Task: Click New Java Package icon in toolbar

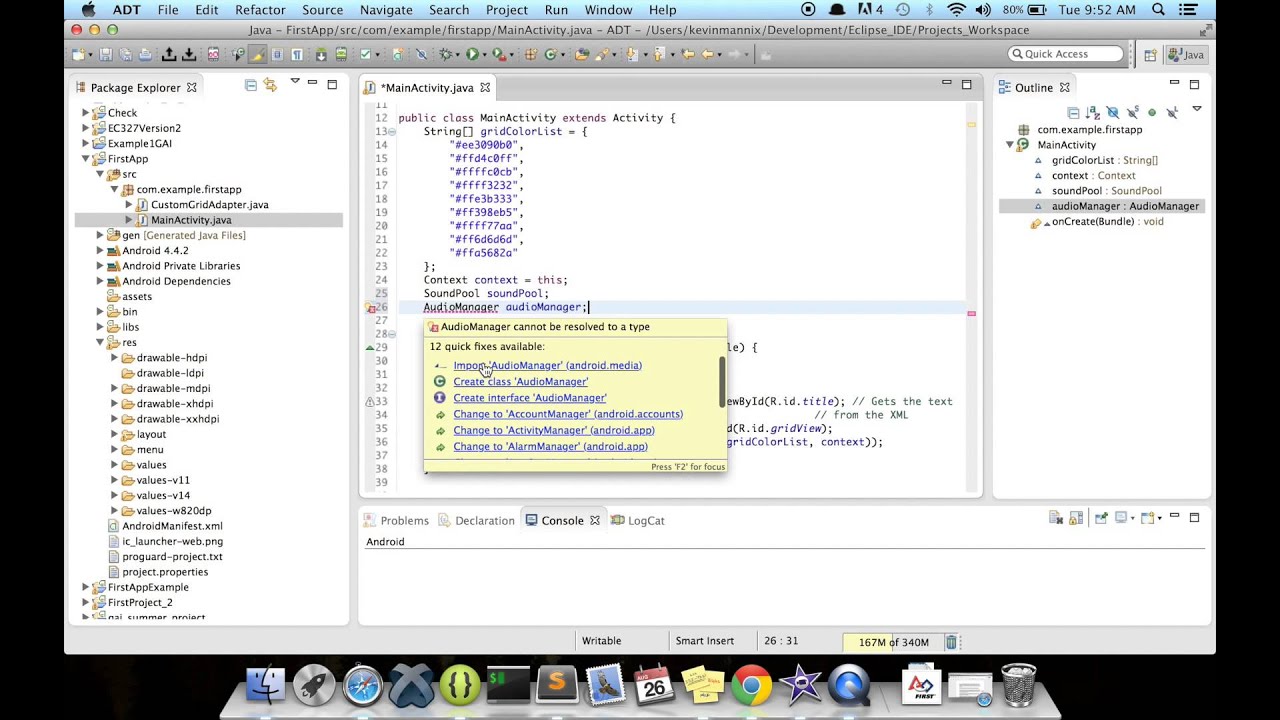Action: click(x=530, y=54)
